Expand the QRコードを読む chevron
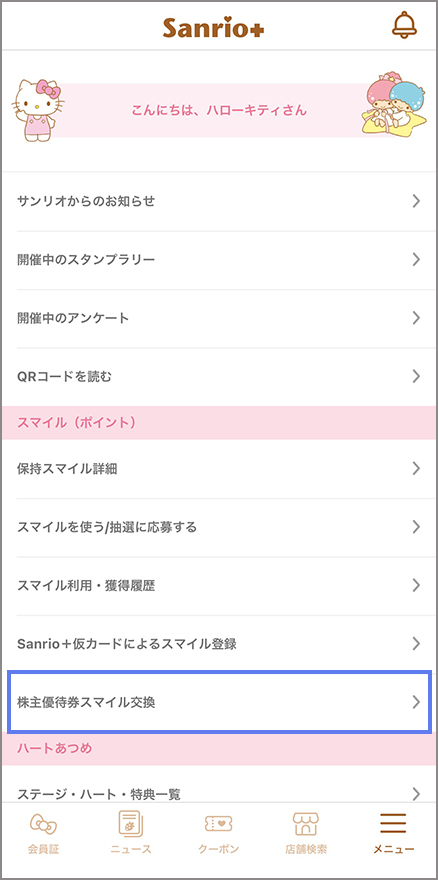Image resolution: width=438 pixels, height=880 pixels. click(x=416, y=377)
